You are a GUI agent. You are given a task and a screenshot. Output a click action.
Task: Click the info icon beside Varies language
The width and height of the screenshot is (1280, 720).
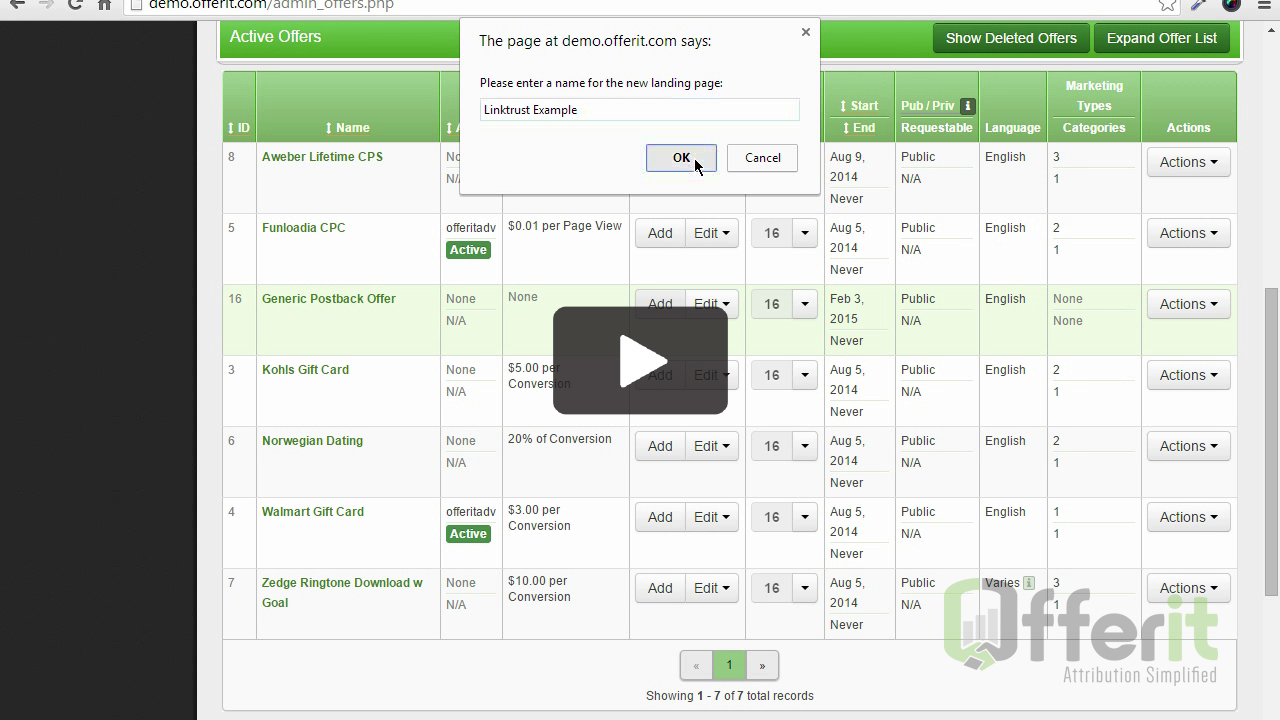(x=1029, y=583)
